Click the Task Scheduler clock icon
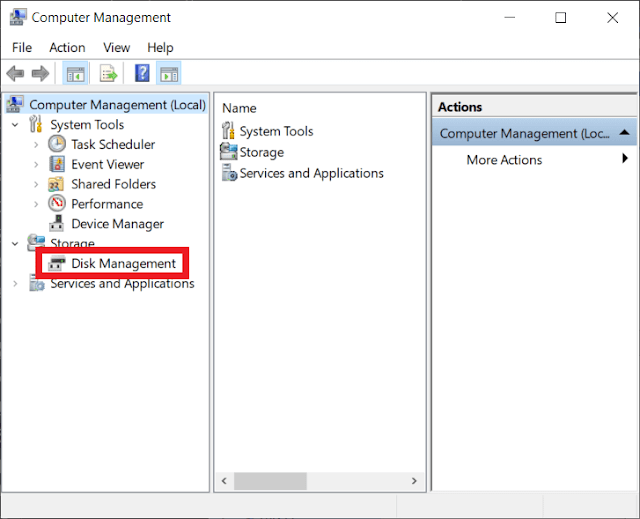This screenshot has height=519, width=640. [x=57, y=144]
